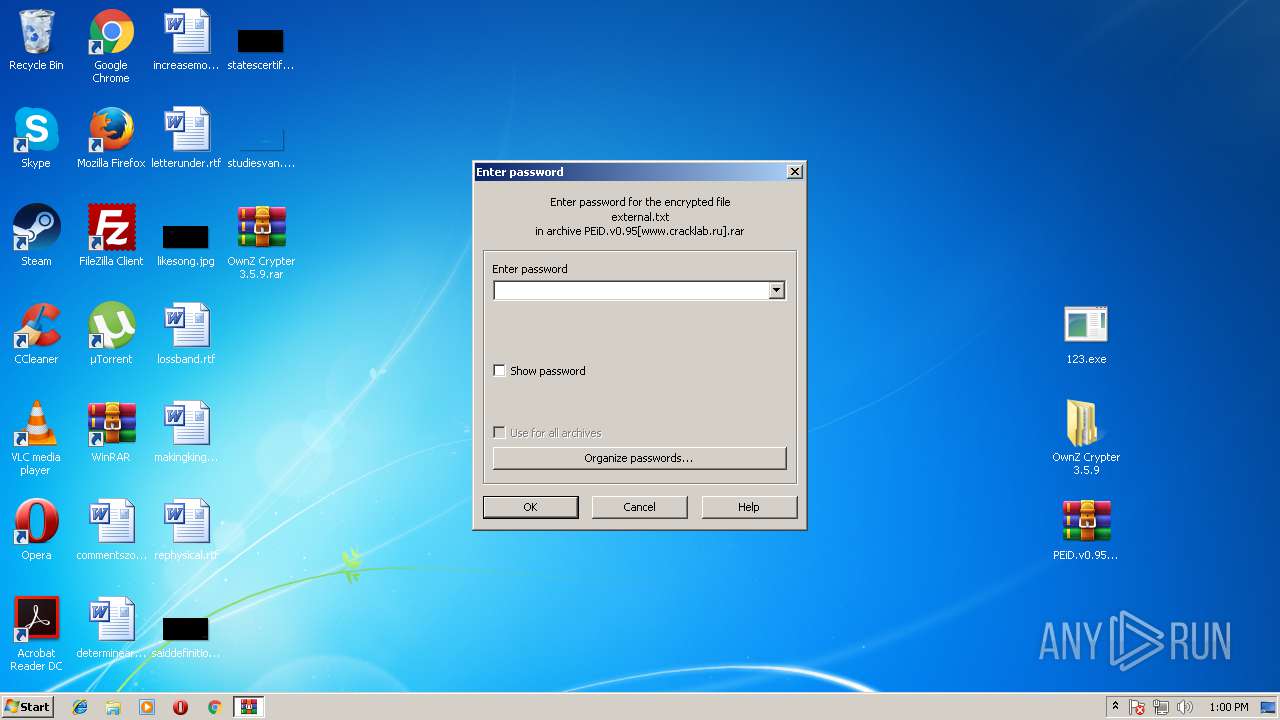The image size is (1280, 720).
Task: Click inside the Enter password field
Action: 631,290
